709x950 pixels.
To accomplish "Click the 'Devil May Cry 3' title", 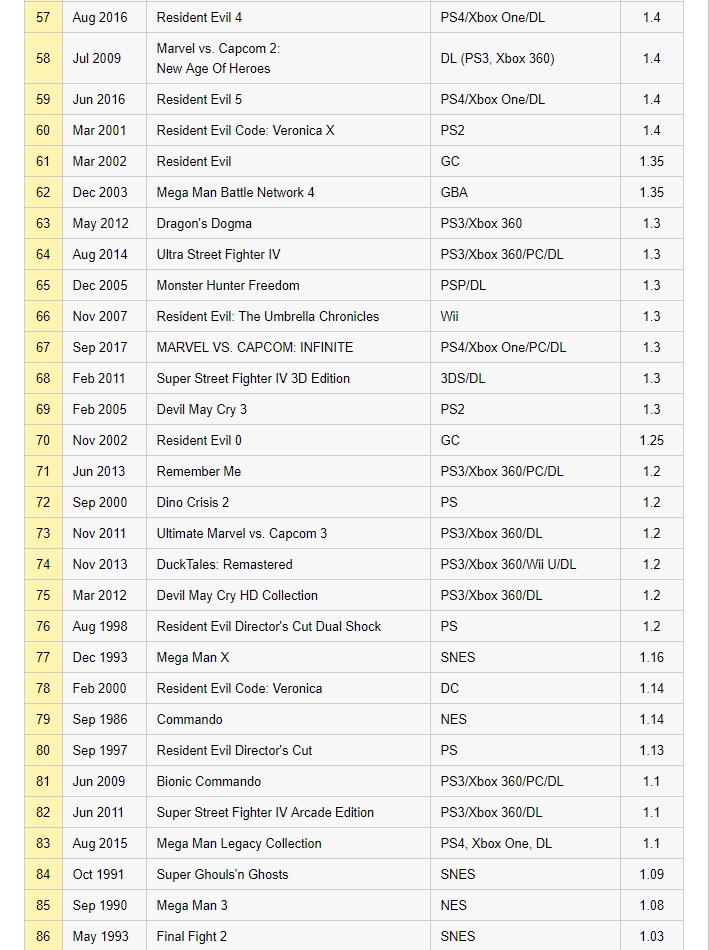I will [202, 410].
